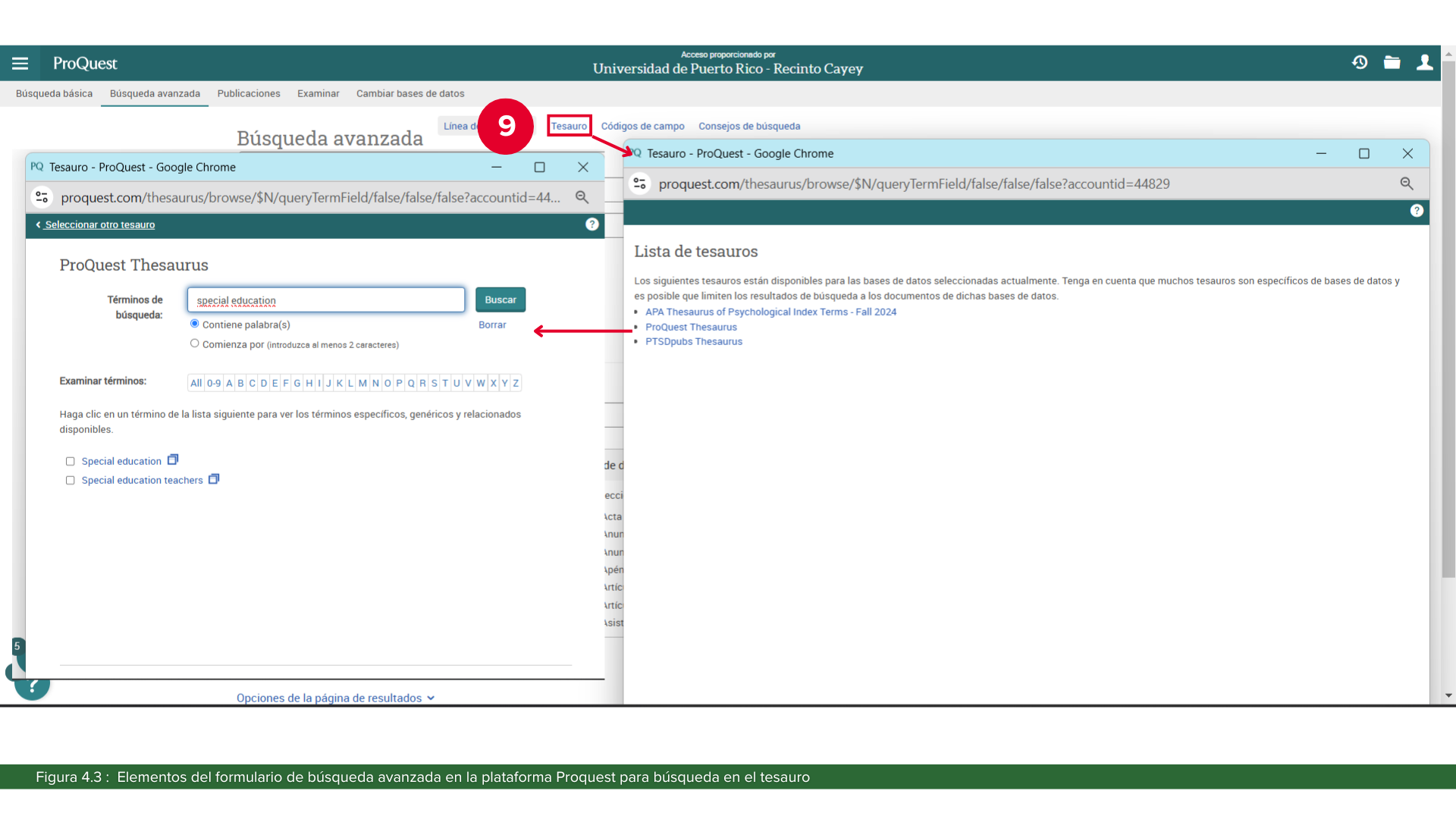The height and width of the screenshot is (819, 1456).
Task: Check the Special education checkbox
Action: coord(71,461)
